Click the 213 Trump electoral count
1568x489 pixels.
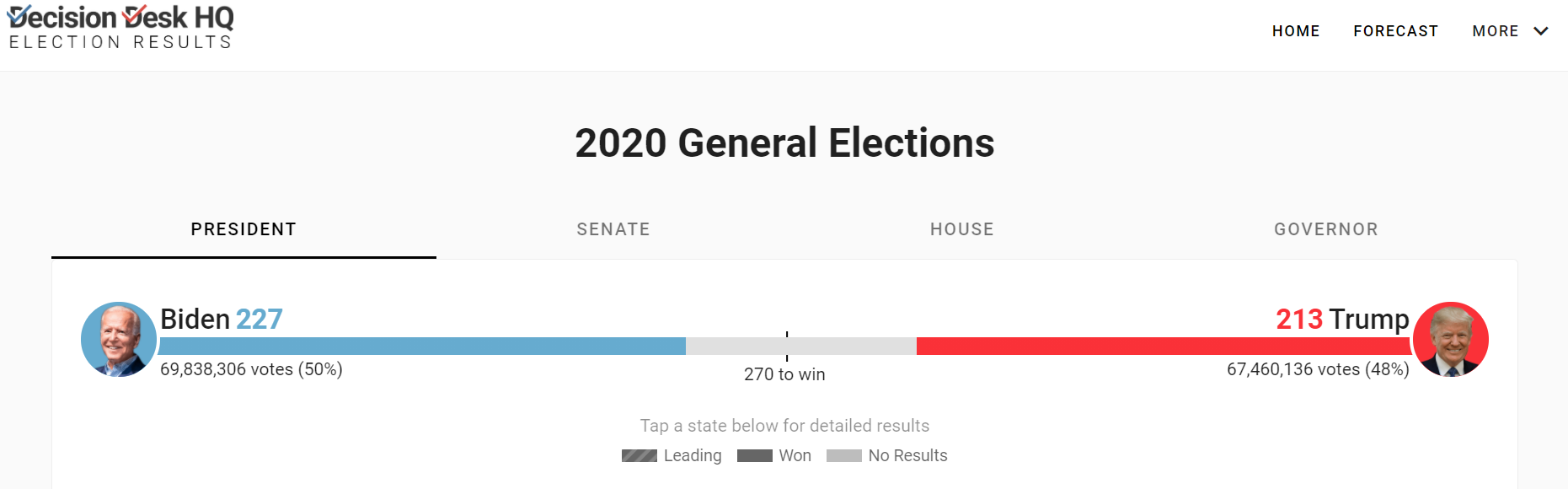tap(1342, 319)
